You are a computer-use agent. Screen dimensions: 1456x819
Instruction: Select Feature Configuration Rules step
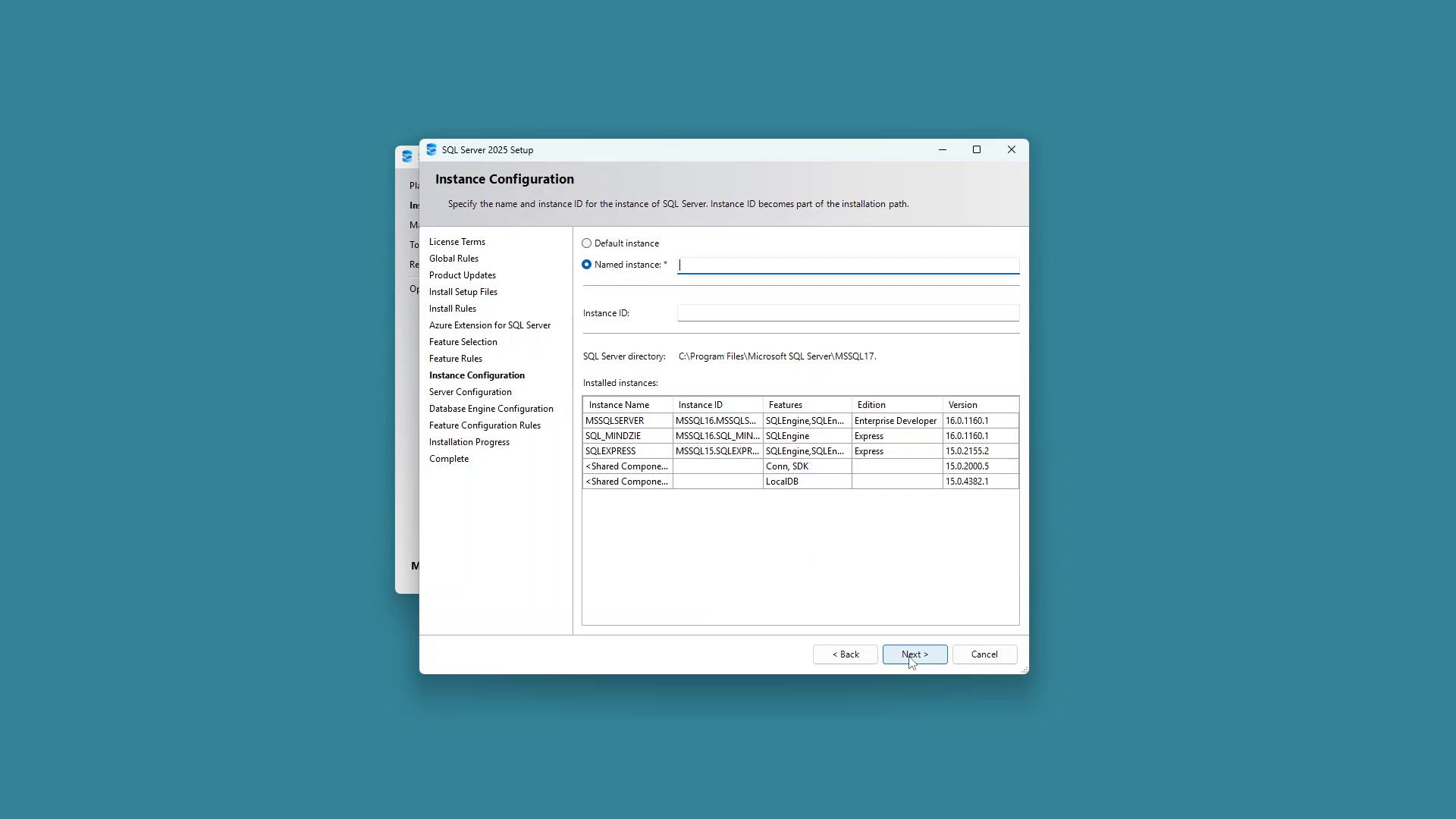pyautogui.click(x=485, y=425)
